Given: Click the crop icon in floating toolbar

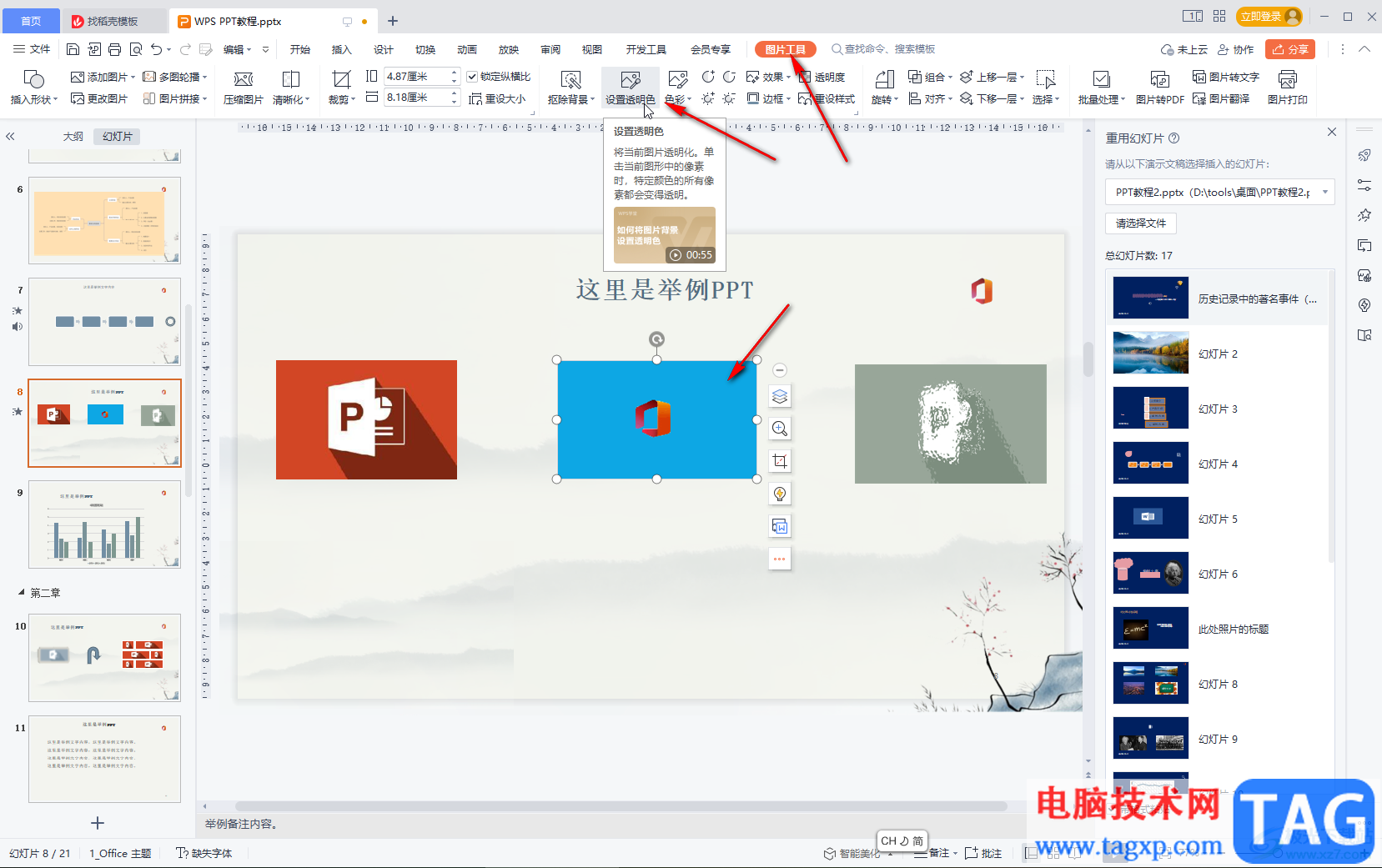Looking at the screenshot, I should (780, 461).
